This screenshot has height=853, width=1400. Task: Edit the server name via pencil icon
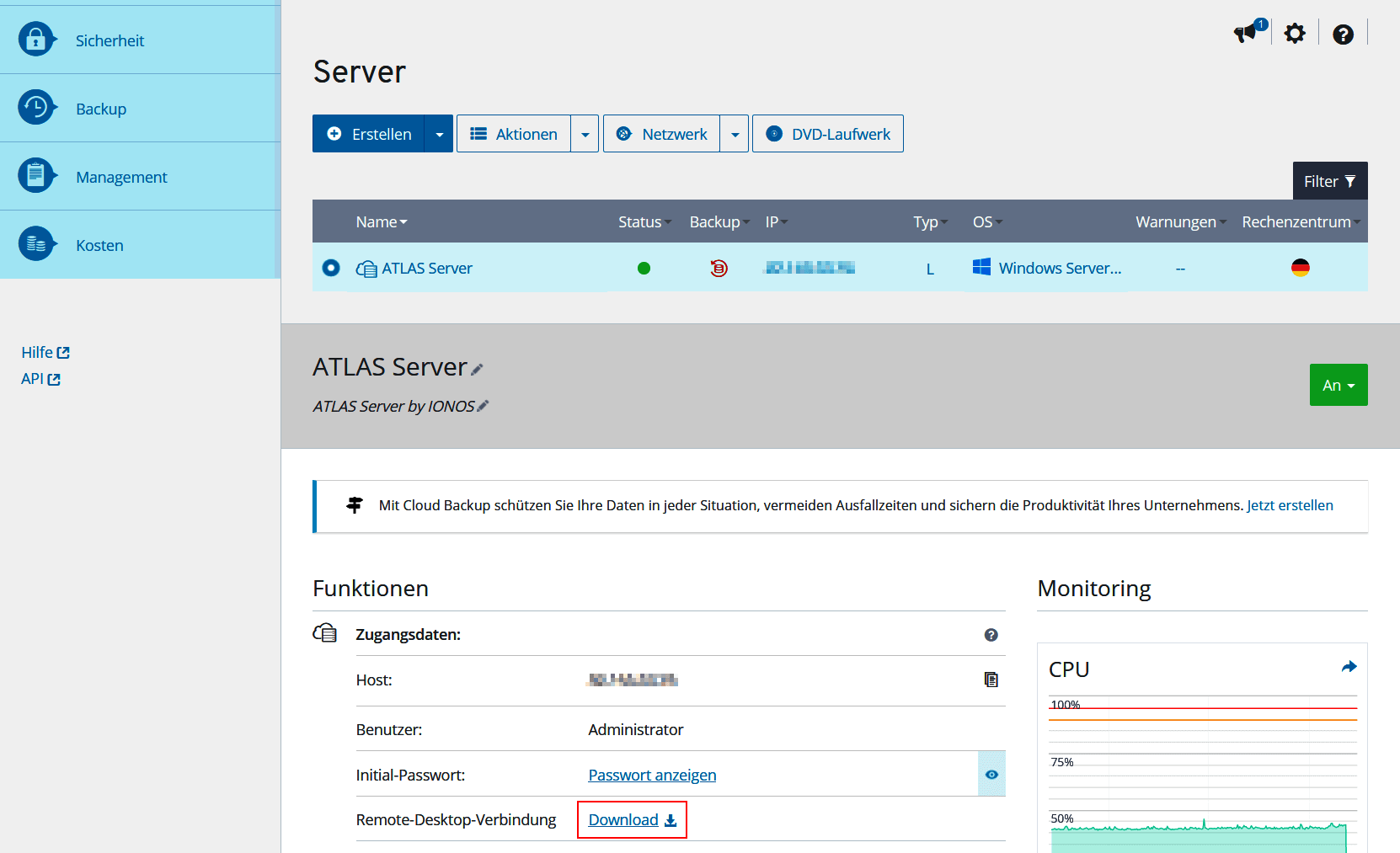tap(478, 368)
